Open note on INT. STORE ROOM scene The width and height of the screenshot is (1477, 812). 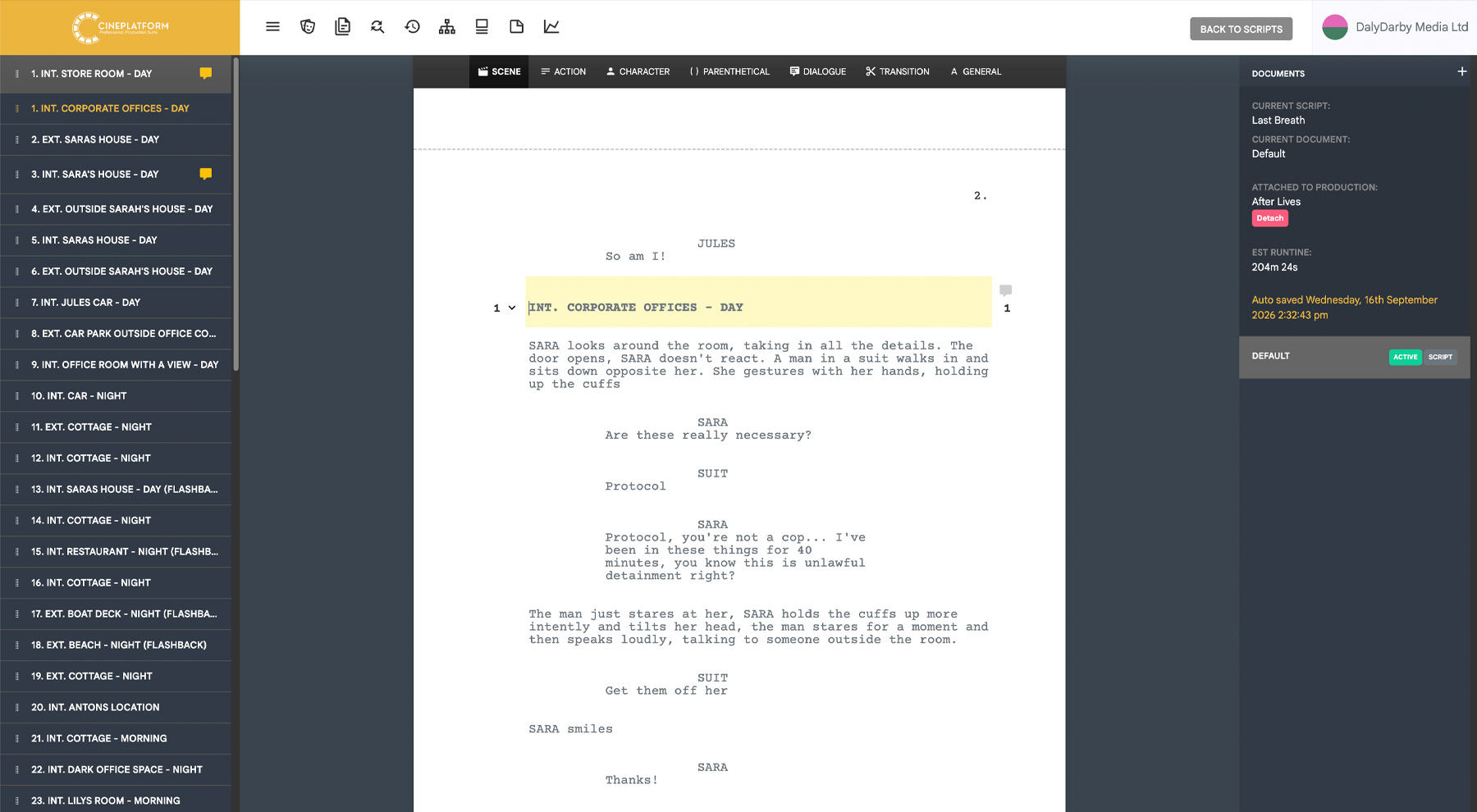point(206,73)
